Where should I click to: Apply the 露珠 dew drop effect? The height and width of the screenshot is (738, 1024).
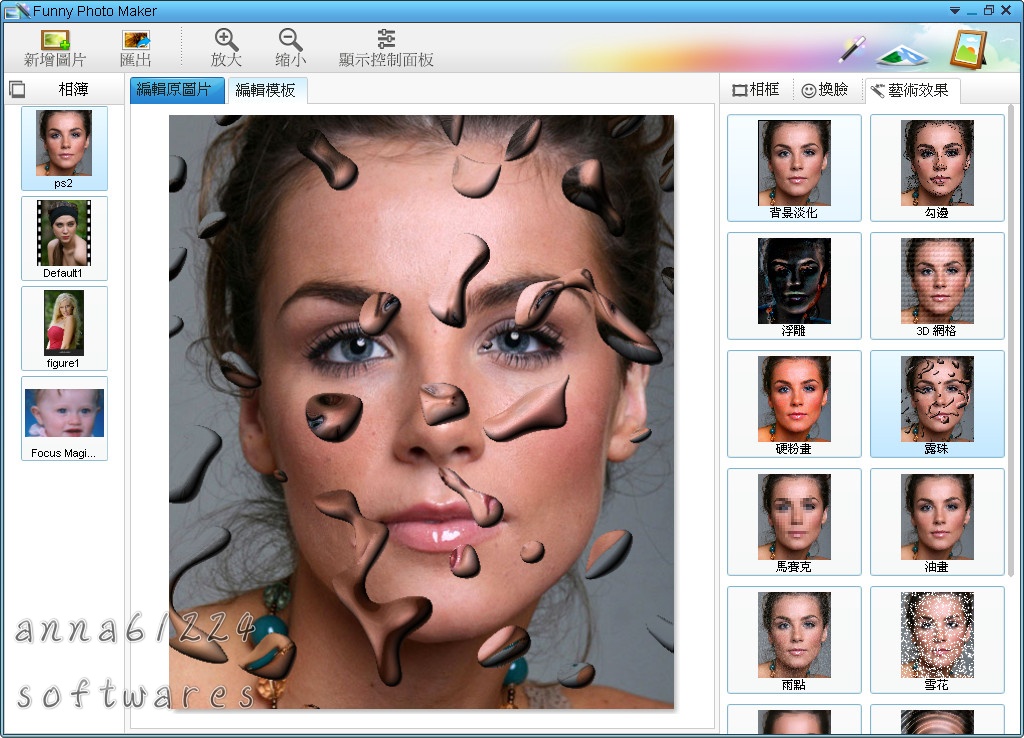pyautogui.click(x=937, y=404)
